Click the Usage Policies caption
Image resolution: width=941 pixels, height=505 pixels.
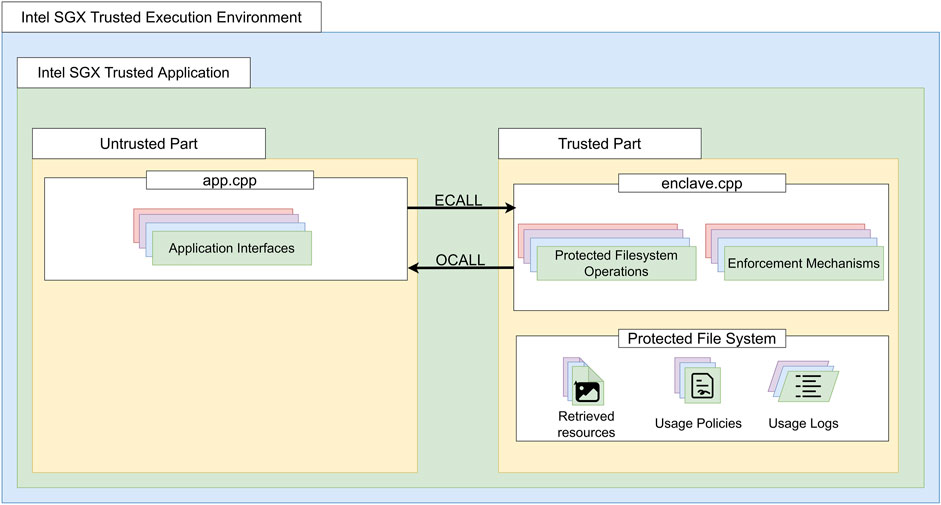point(698,423)
